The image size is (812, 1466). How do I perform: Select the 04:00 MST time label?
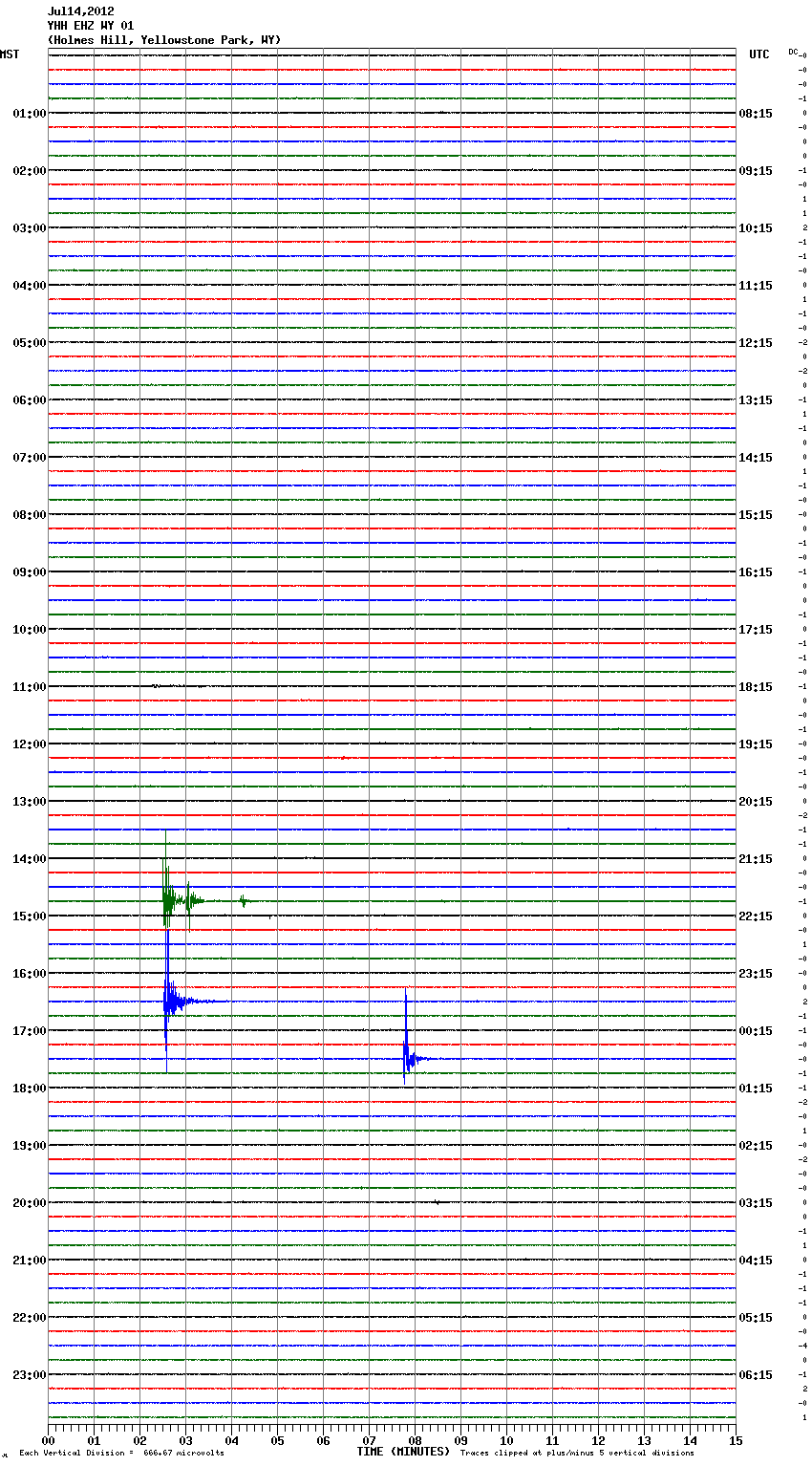pos(30,286)
